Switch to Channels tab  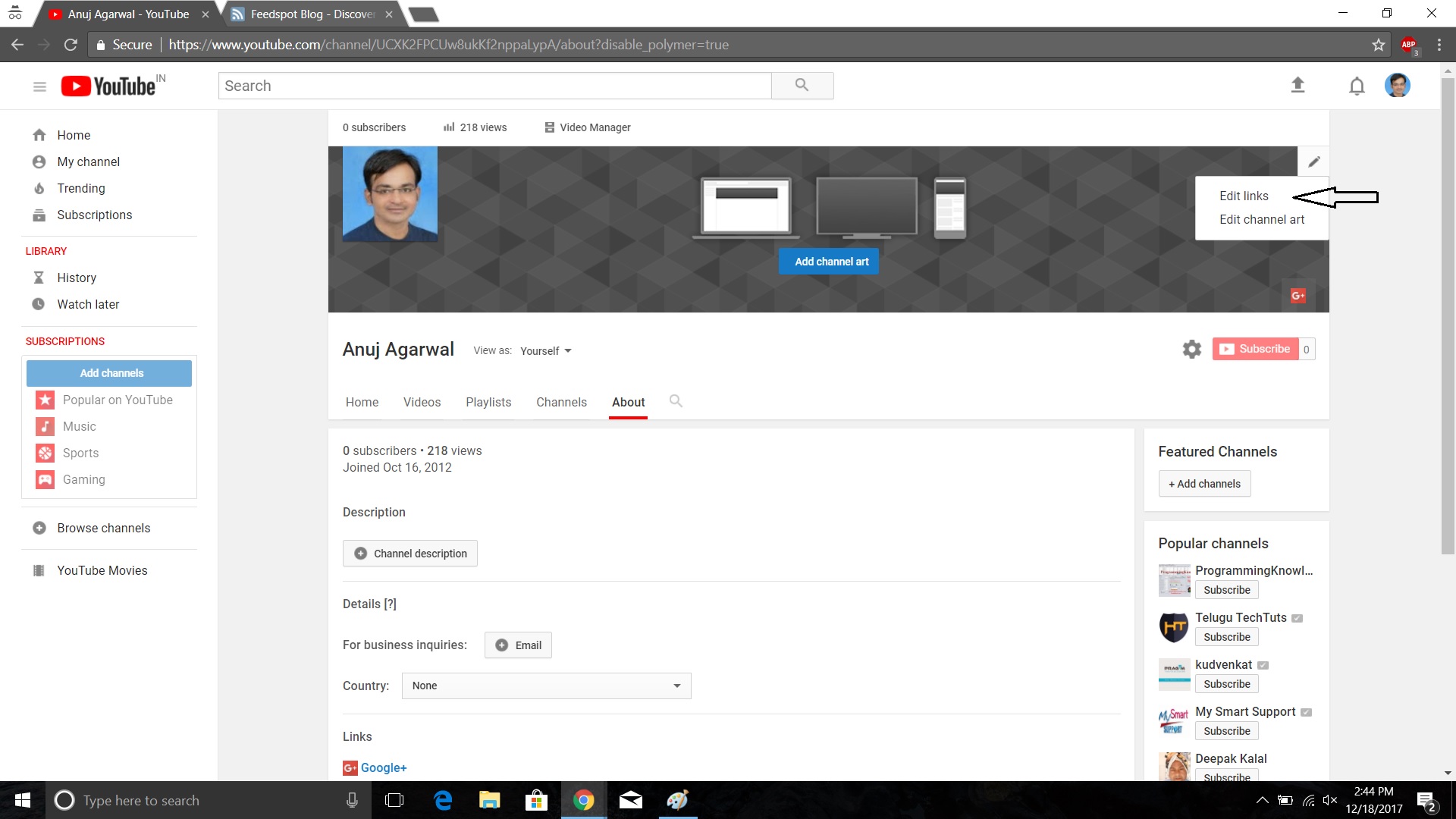pyautogui.click(x=561, y=402)
